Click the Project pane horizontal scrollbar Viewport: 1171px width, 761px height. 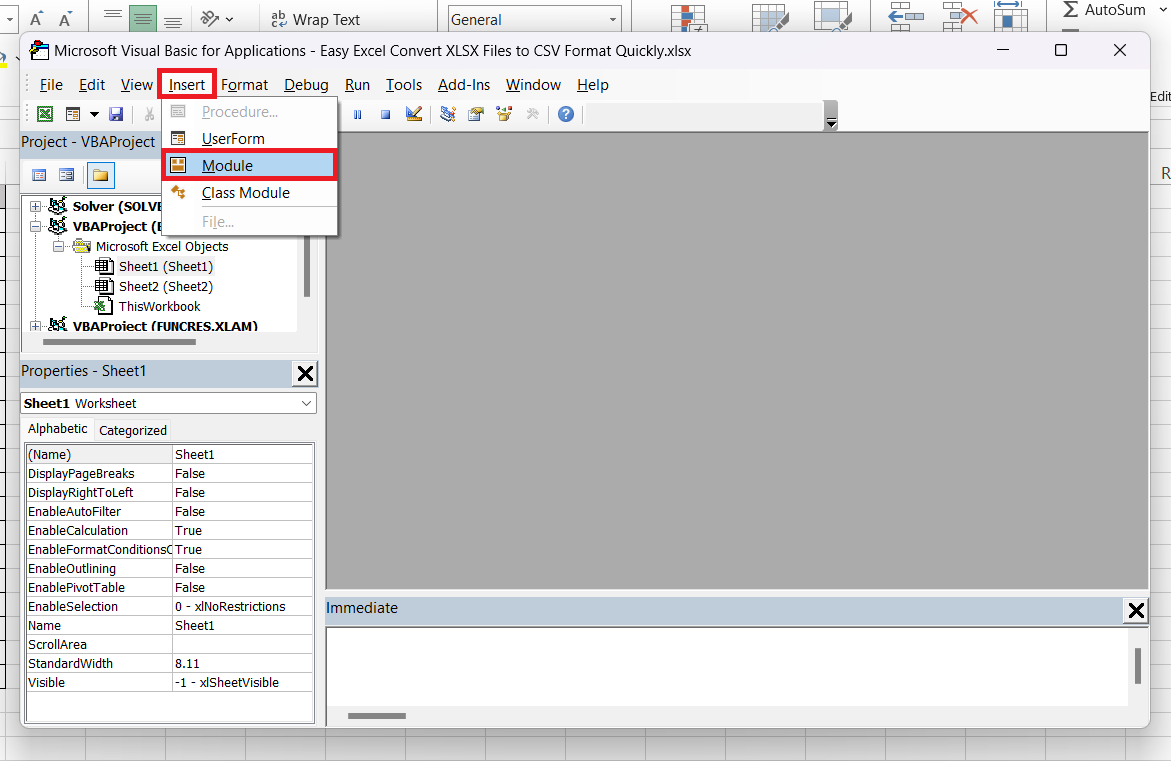pyautogui.click(x=119, y=342)
